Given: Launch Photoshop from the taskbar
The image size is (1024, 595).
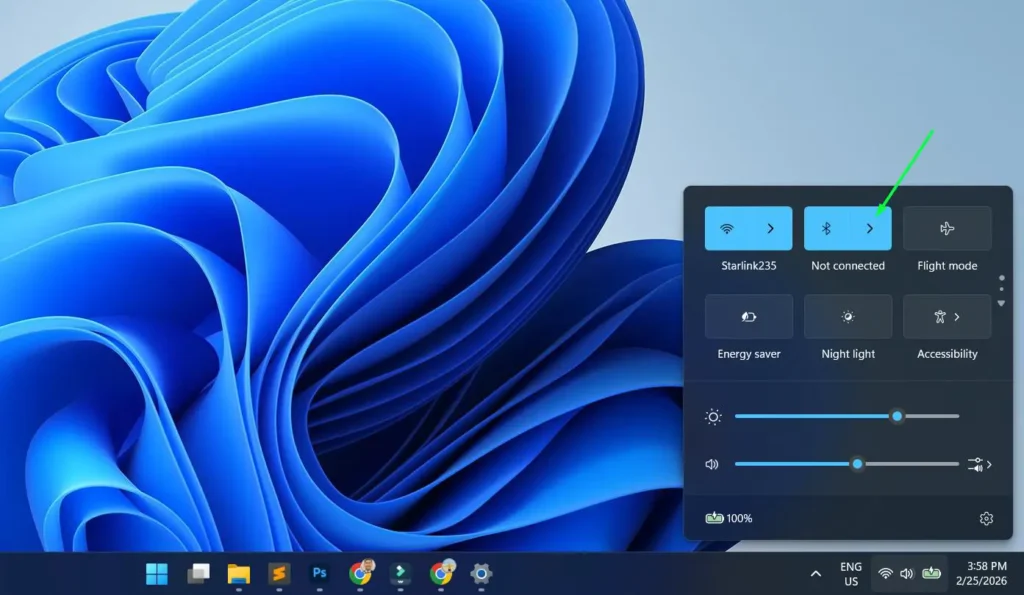Looking at the screenshot, I should [x=318, y=574].
